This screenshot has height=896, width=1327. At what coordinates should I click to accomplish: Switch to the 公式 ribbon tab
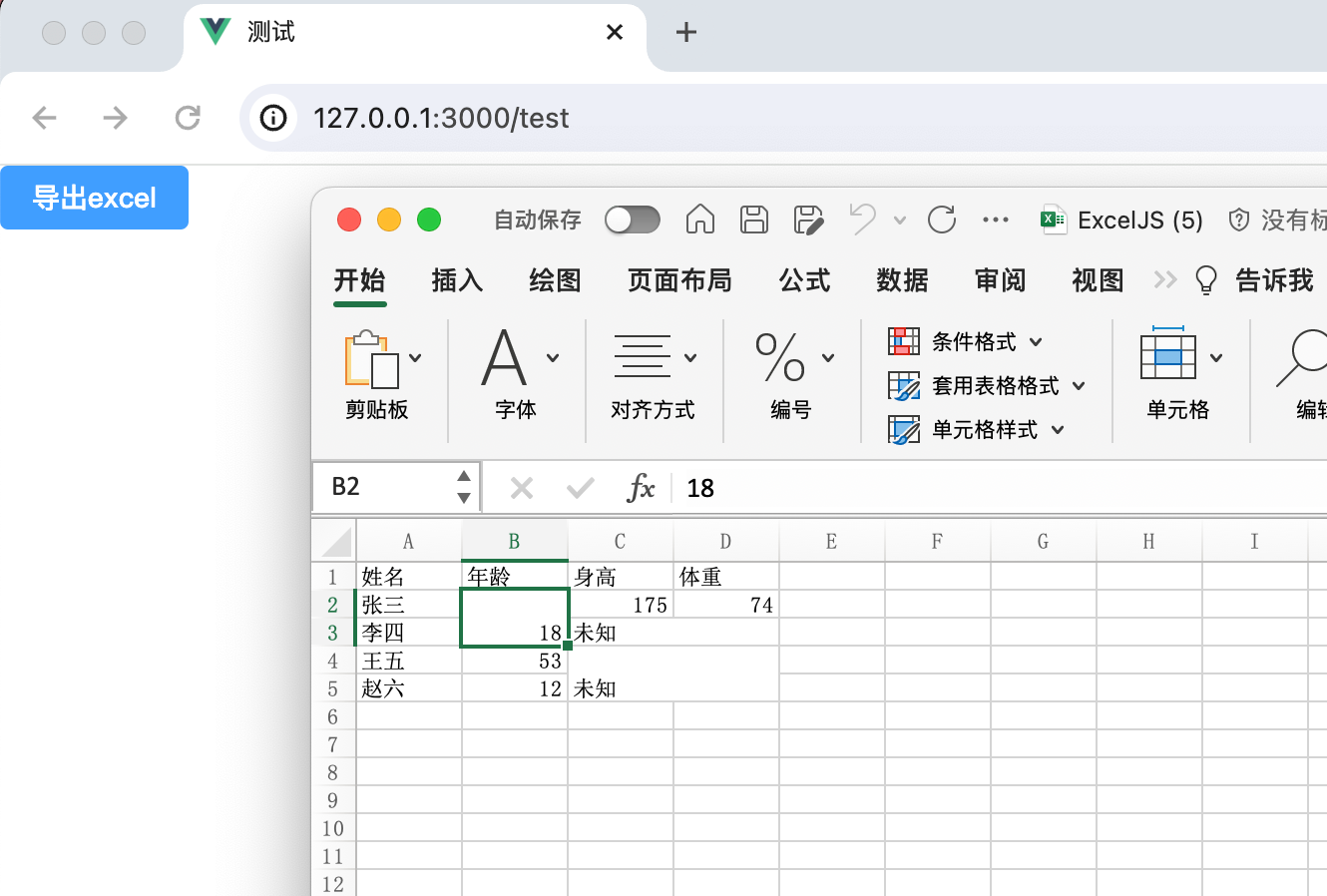[x=804, y=280]
